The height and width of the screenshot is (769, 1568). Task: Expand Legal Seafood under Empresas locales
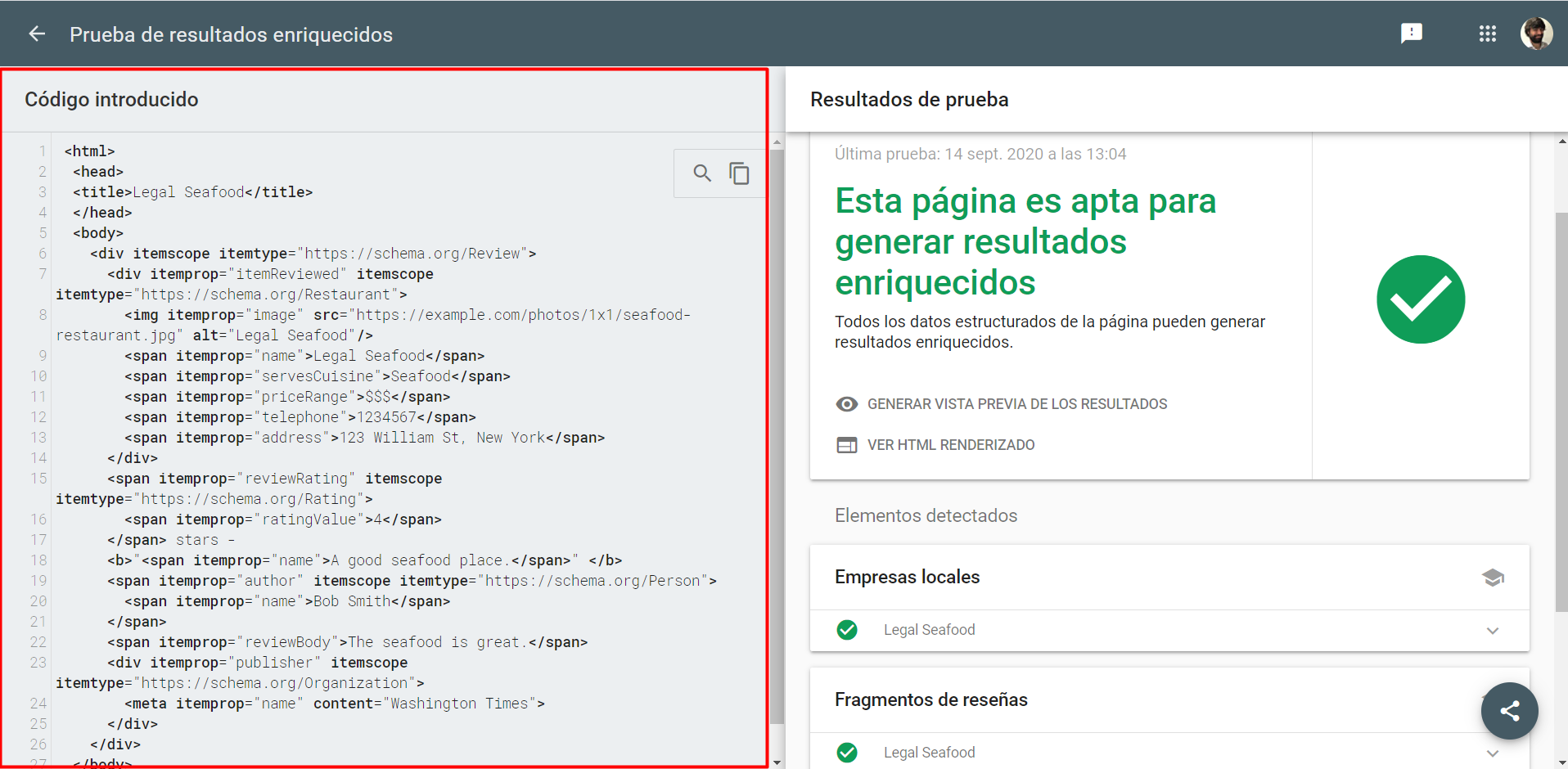pyautogui.click(x=1493, y=630)
